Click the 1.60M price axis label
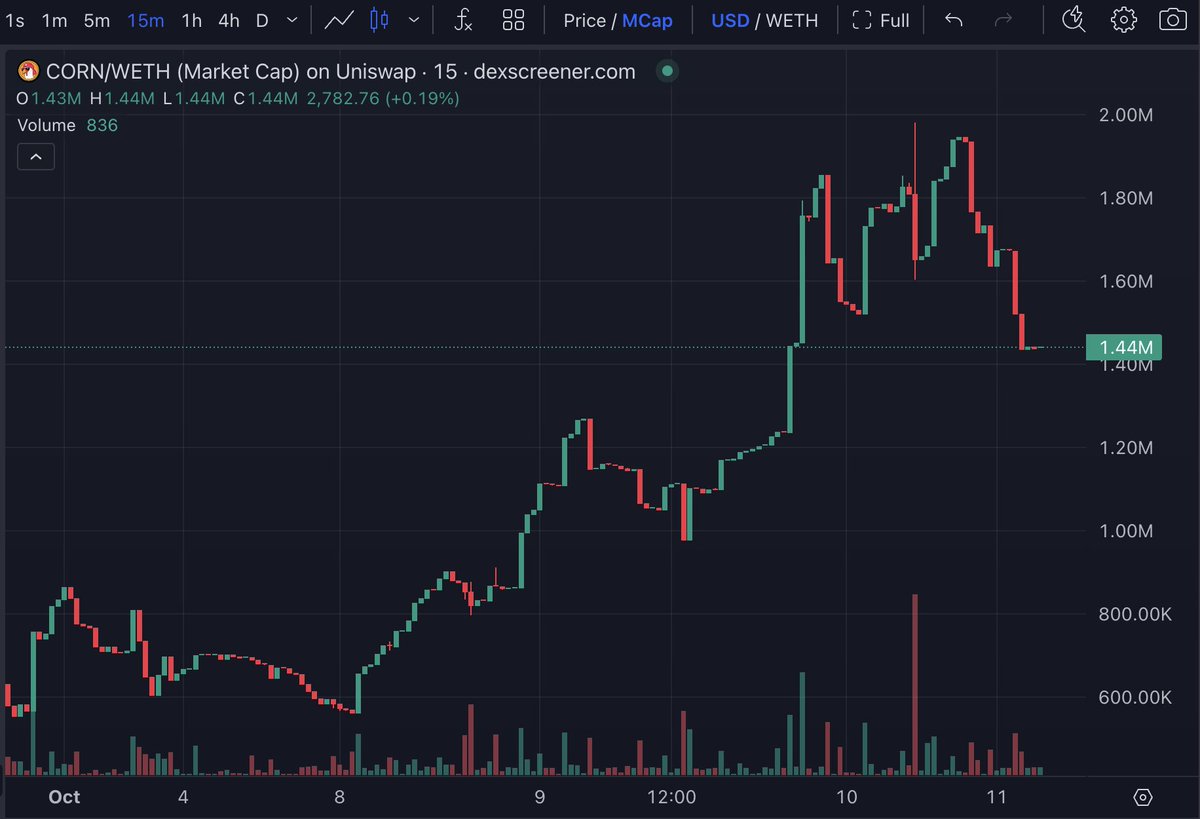The height and width of the screenshot is (819, 1200). coord(1126,281)
